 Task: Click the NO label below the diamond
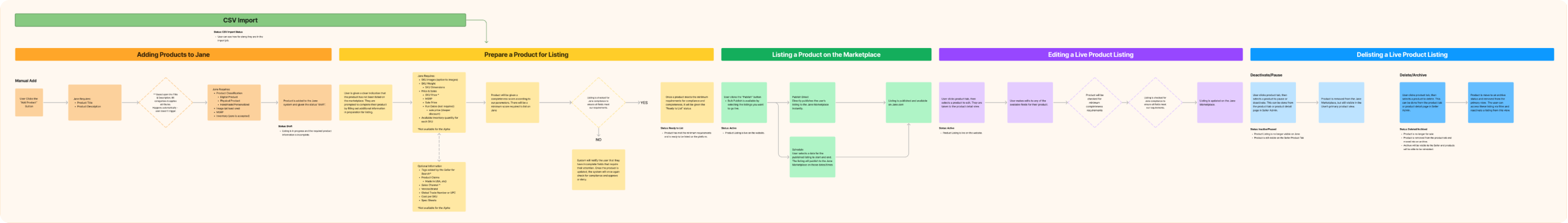pos(598,140)
